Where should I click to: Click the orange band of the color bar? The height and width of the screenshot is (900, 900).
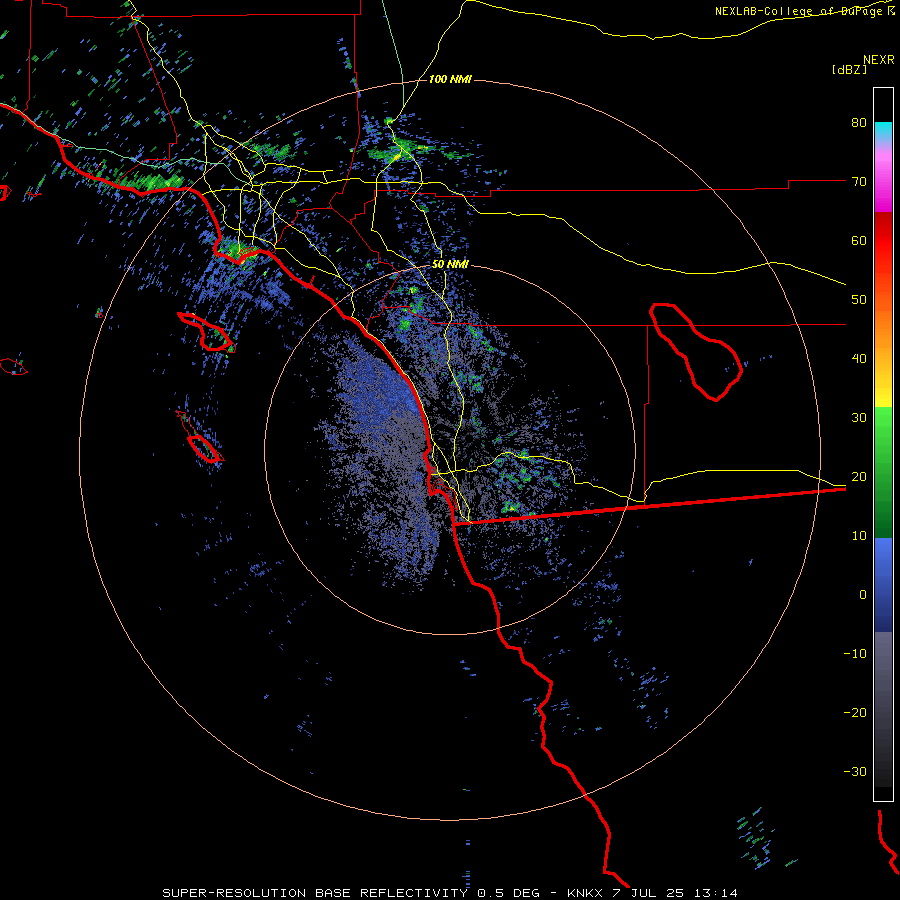coord(883,333)
